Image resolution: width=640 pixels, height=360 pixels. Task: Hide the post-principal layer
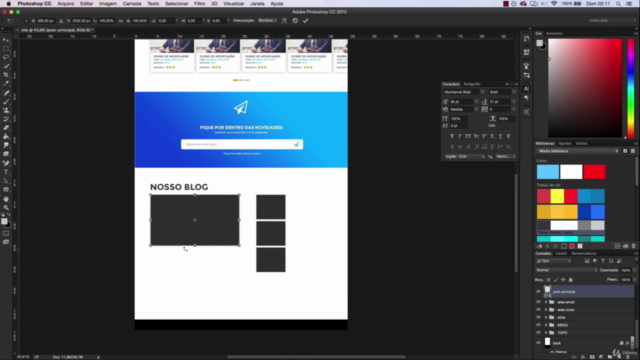(x=538, y=292)
